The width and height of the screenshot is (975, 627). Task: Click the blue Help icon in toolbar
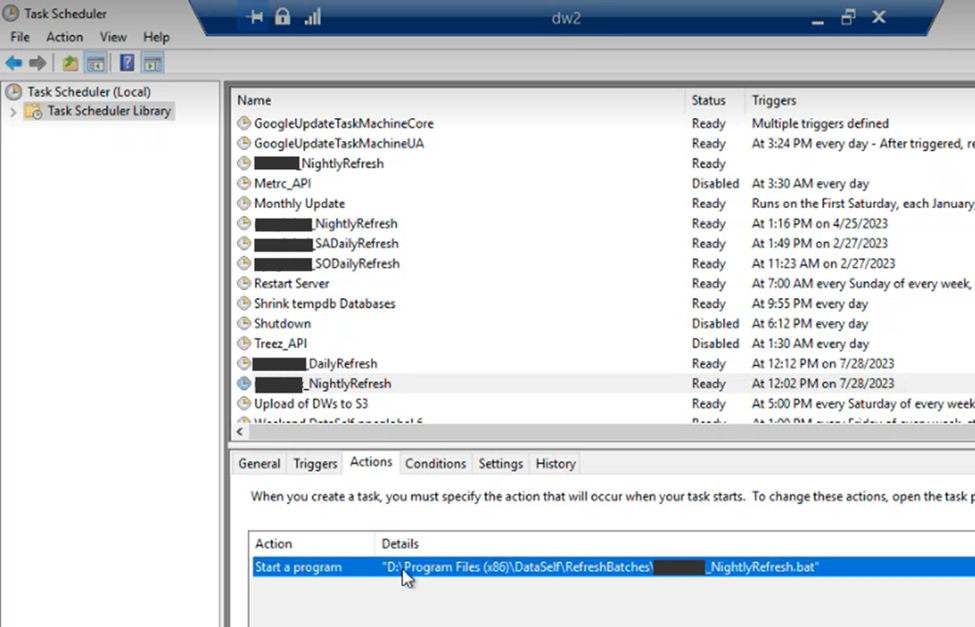[127, 63]
